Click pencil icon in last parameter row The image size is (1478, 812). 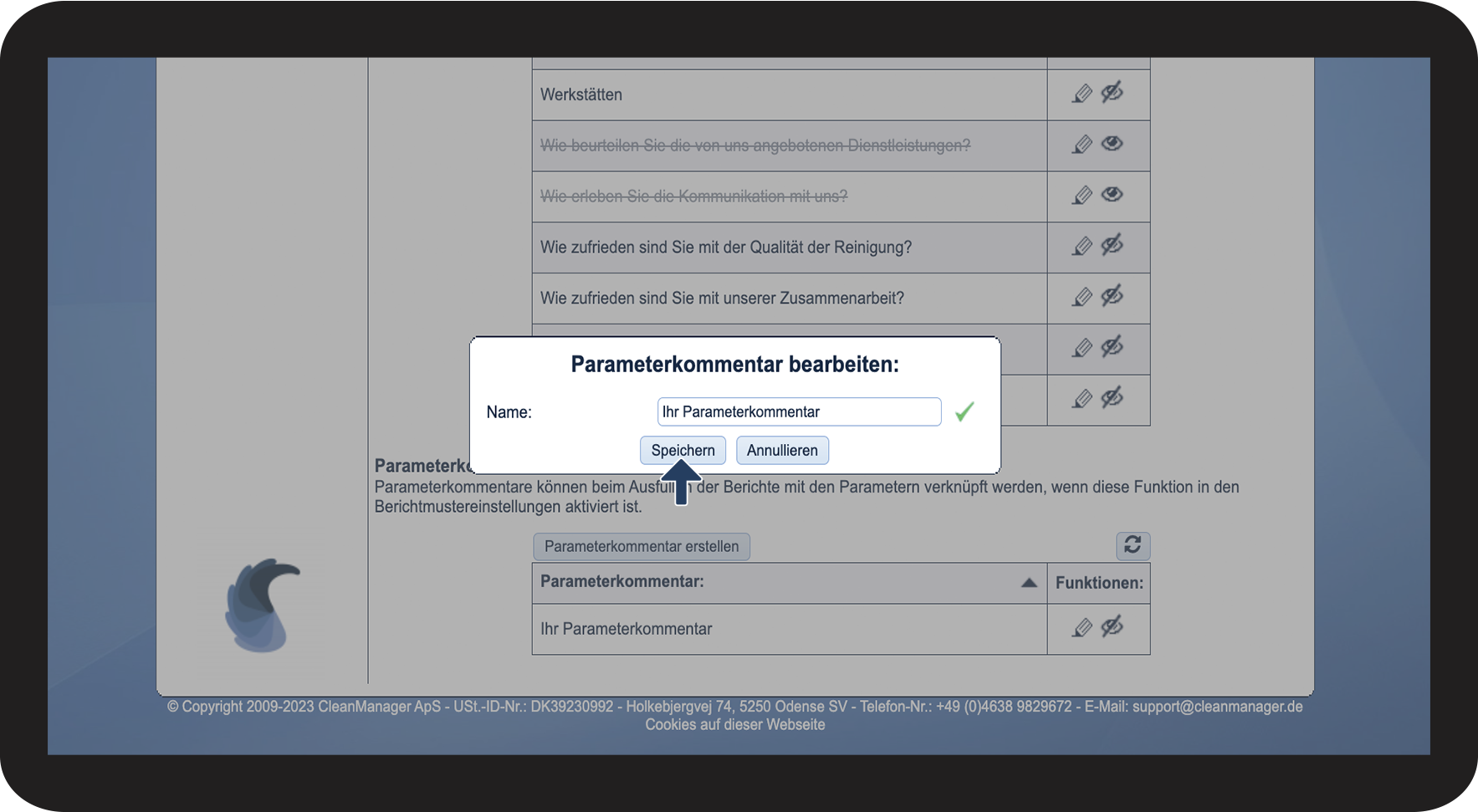point(1082,399)
